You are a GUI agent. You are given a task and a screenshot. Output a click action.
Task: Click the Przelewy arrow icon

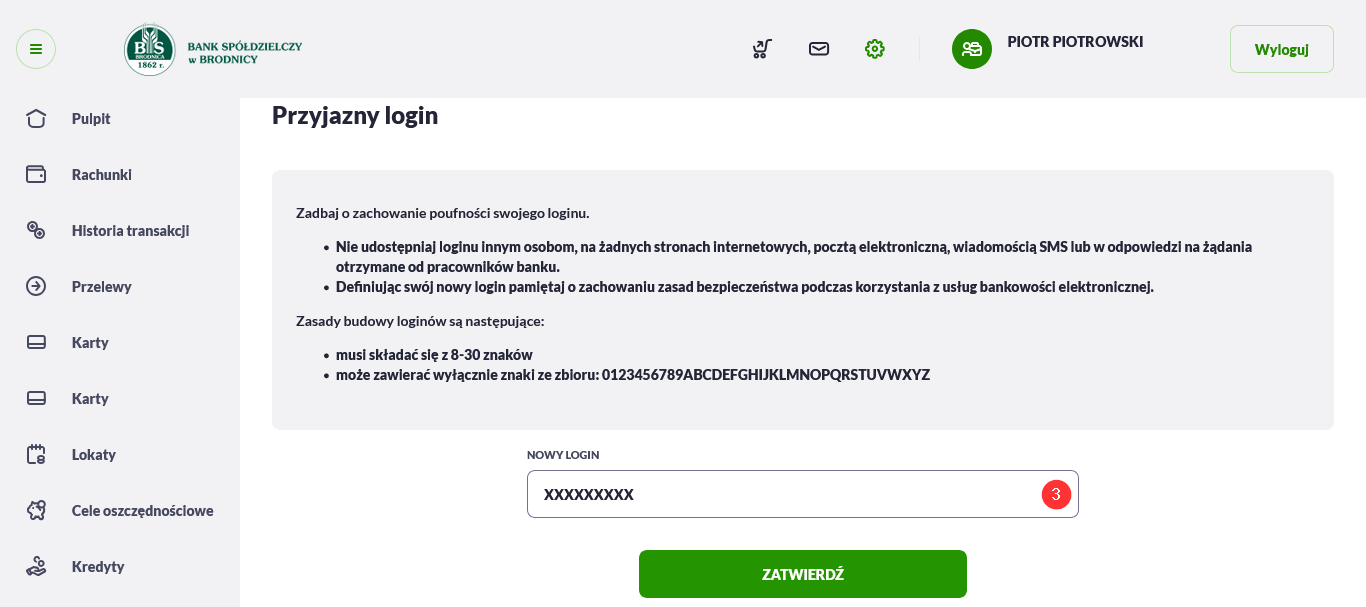point(36,287)
